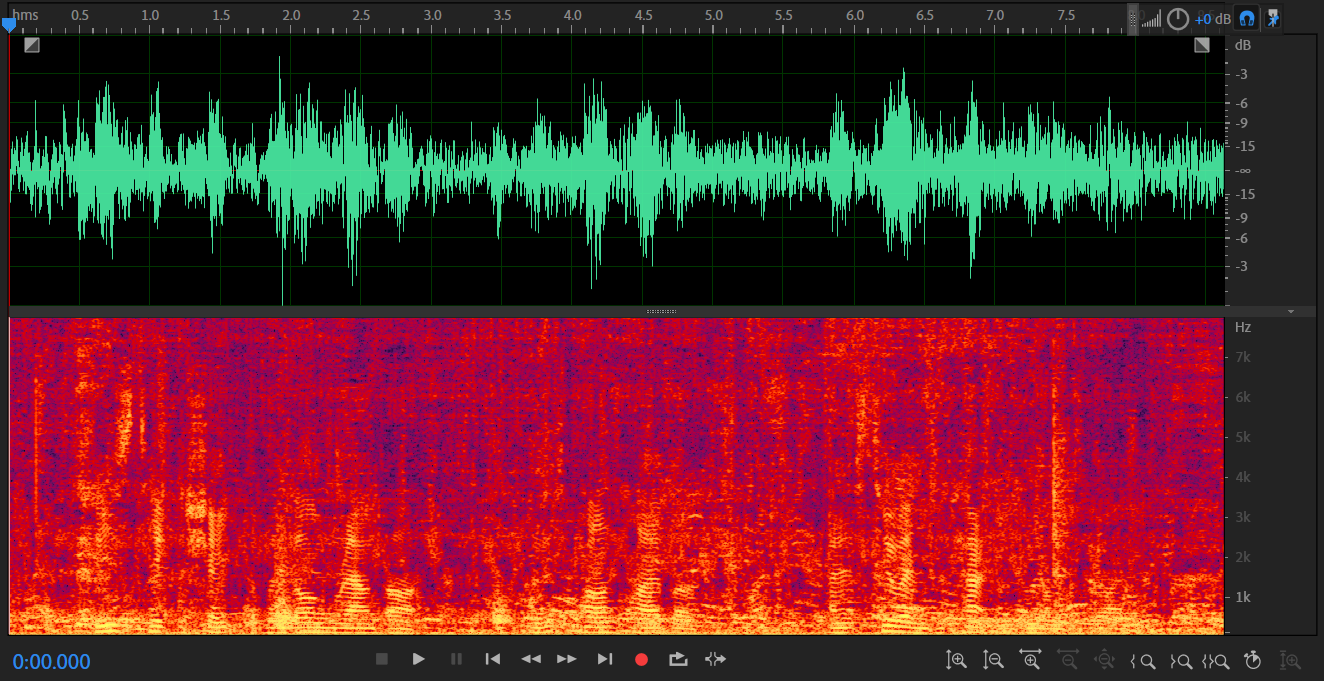
Task: Zoom in amplitude
Action: coord(956,660)
